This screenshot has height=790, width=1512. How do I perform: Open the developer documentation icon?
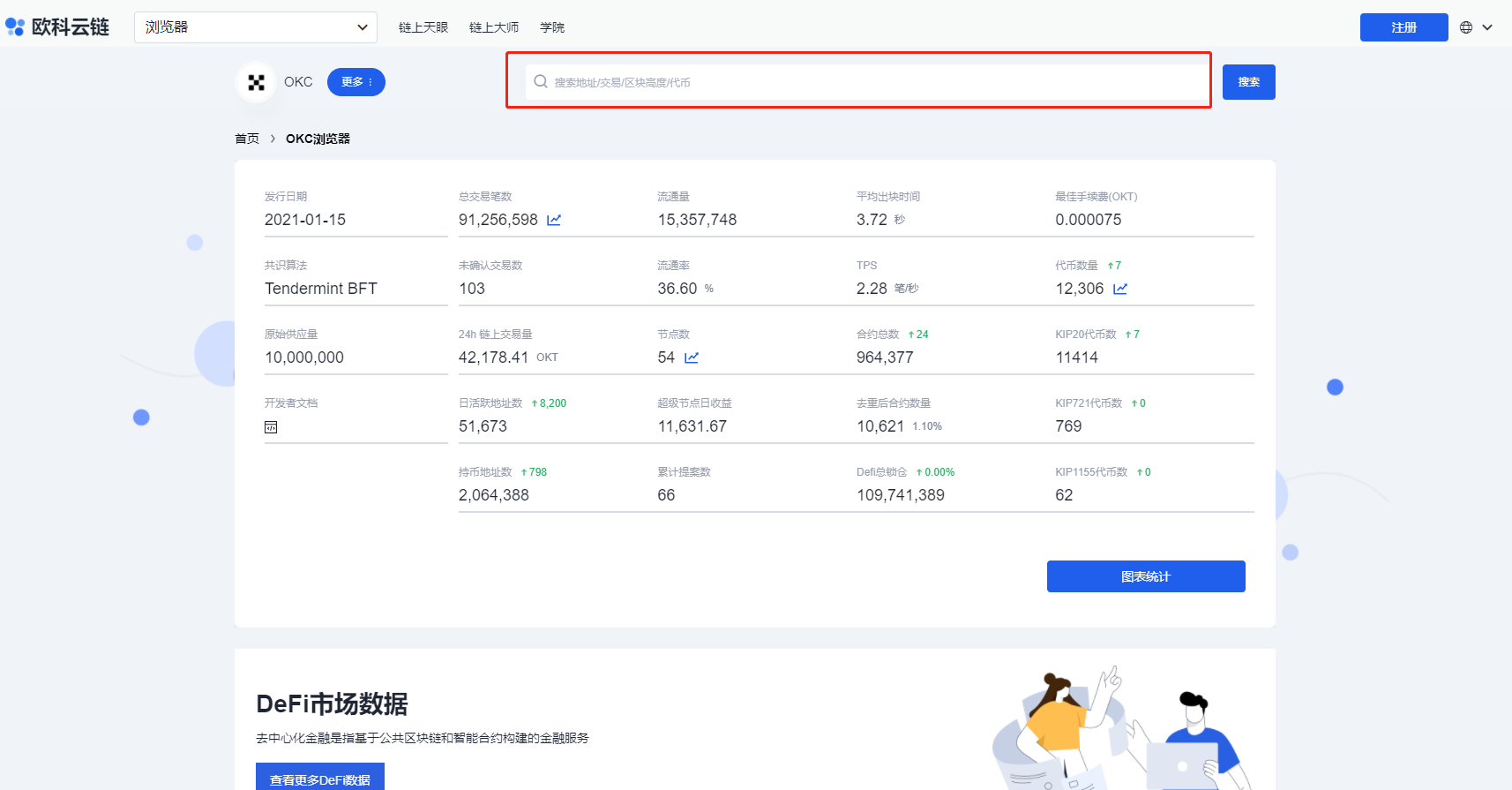pos(271,427)
